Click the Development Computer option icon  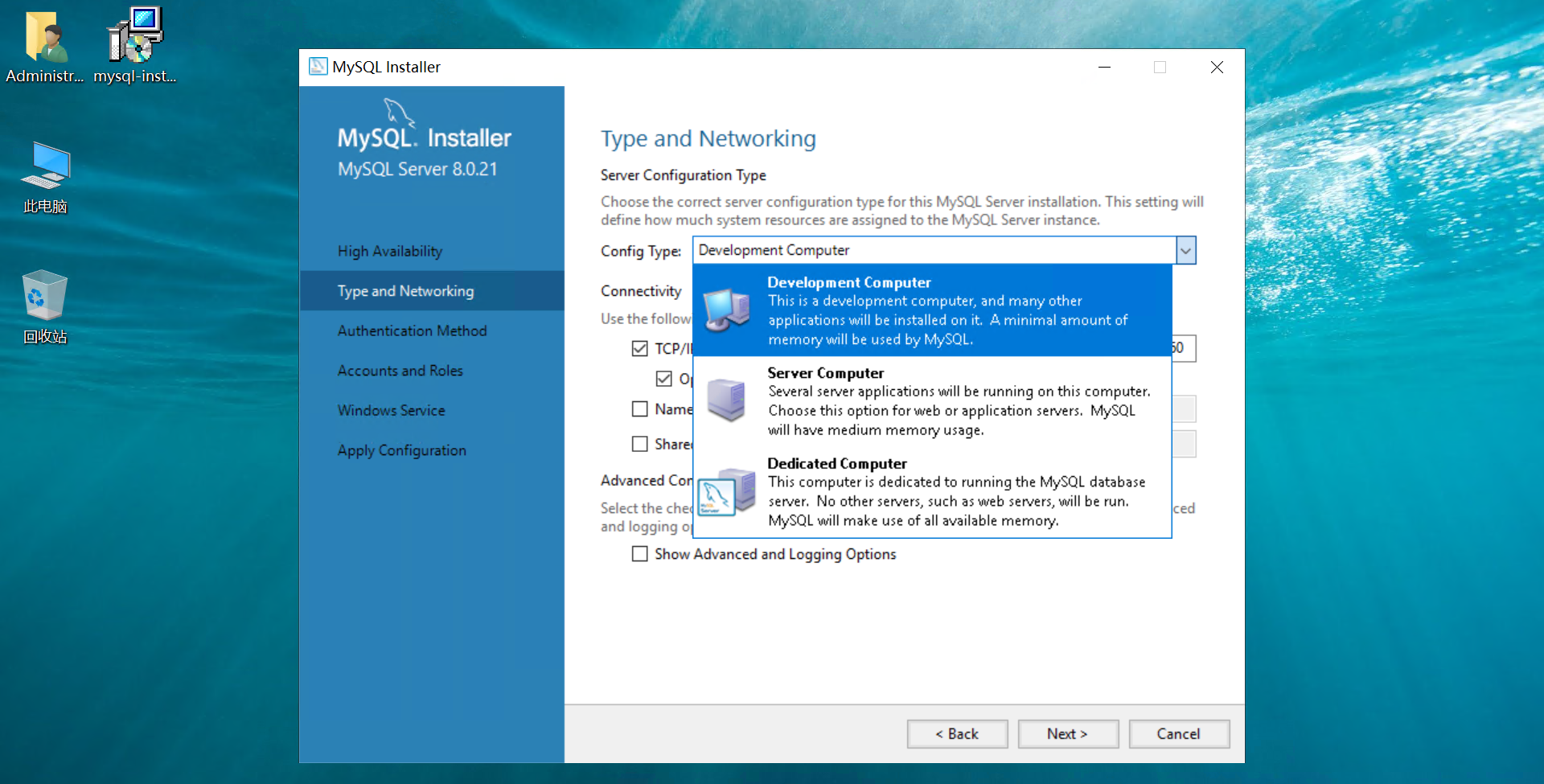pyautogui.click(x=728, y=310)
